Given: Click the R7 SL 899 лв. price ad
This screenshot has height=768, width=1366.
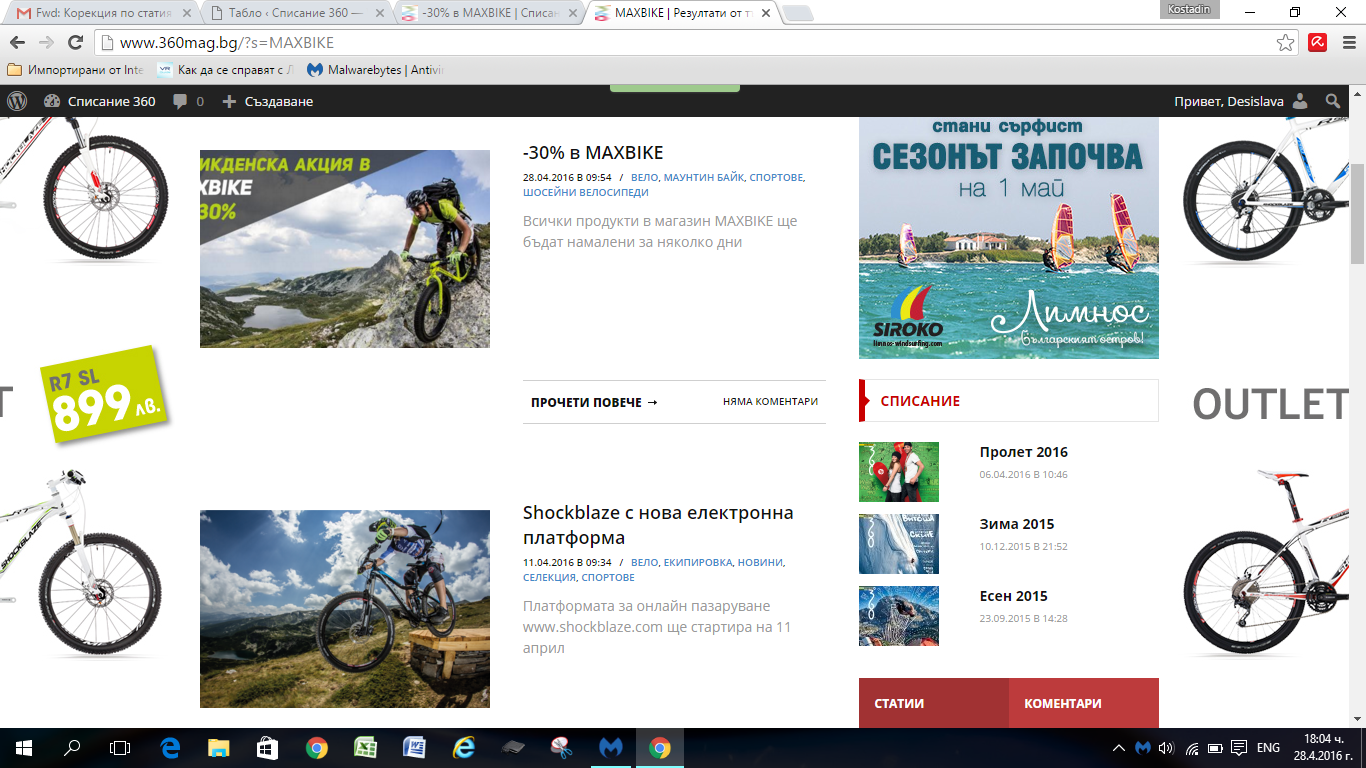Looking at the screenshot, I should [x=104, y=394].
